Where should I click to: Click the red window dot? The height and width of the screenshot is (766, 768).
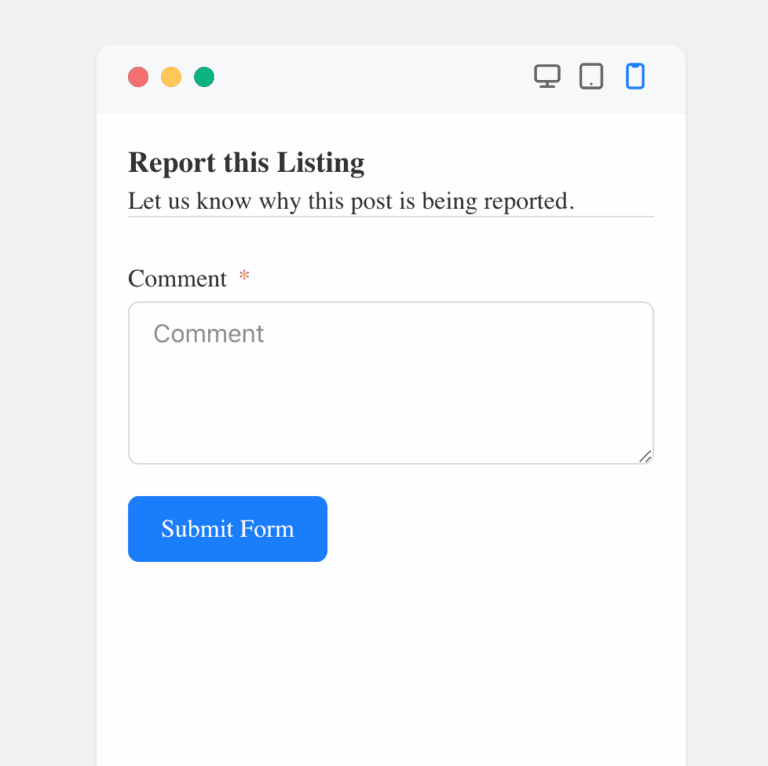(138, 77)
